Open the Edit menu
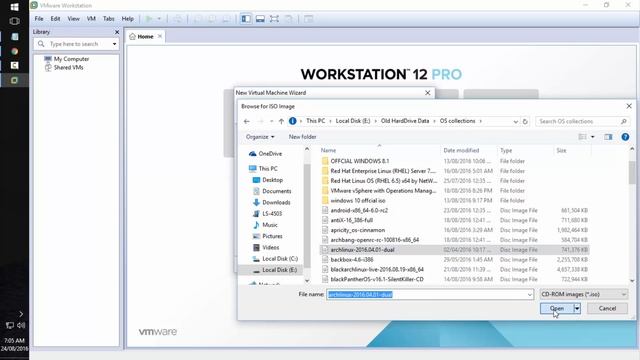Viewport: 640px width, 360px height. 55,19
